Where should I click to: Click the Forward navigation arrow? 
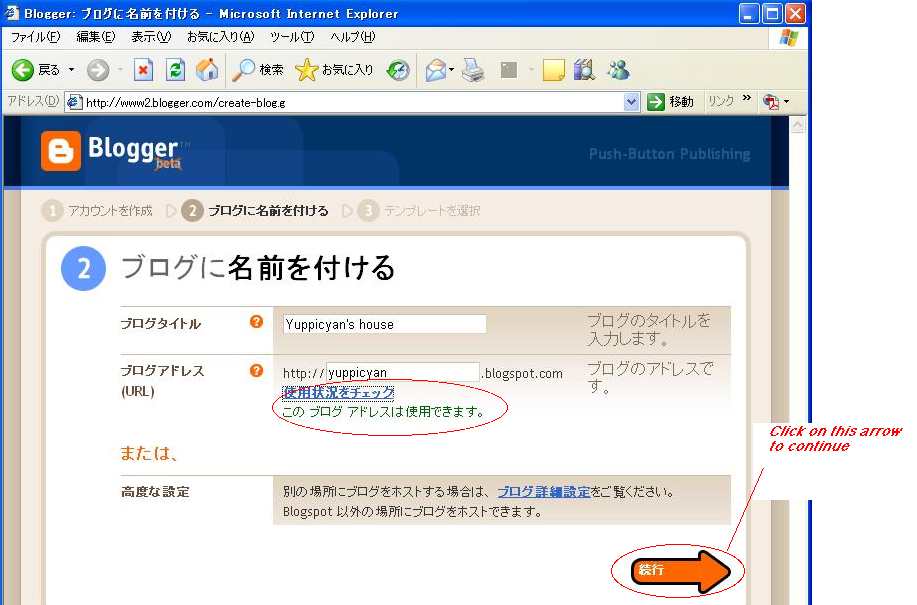[x=98, y=71]
